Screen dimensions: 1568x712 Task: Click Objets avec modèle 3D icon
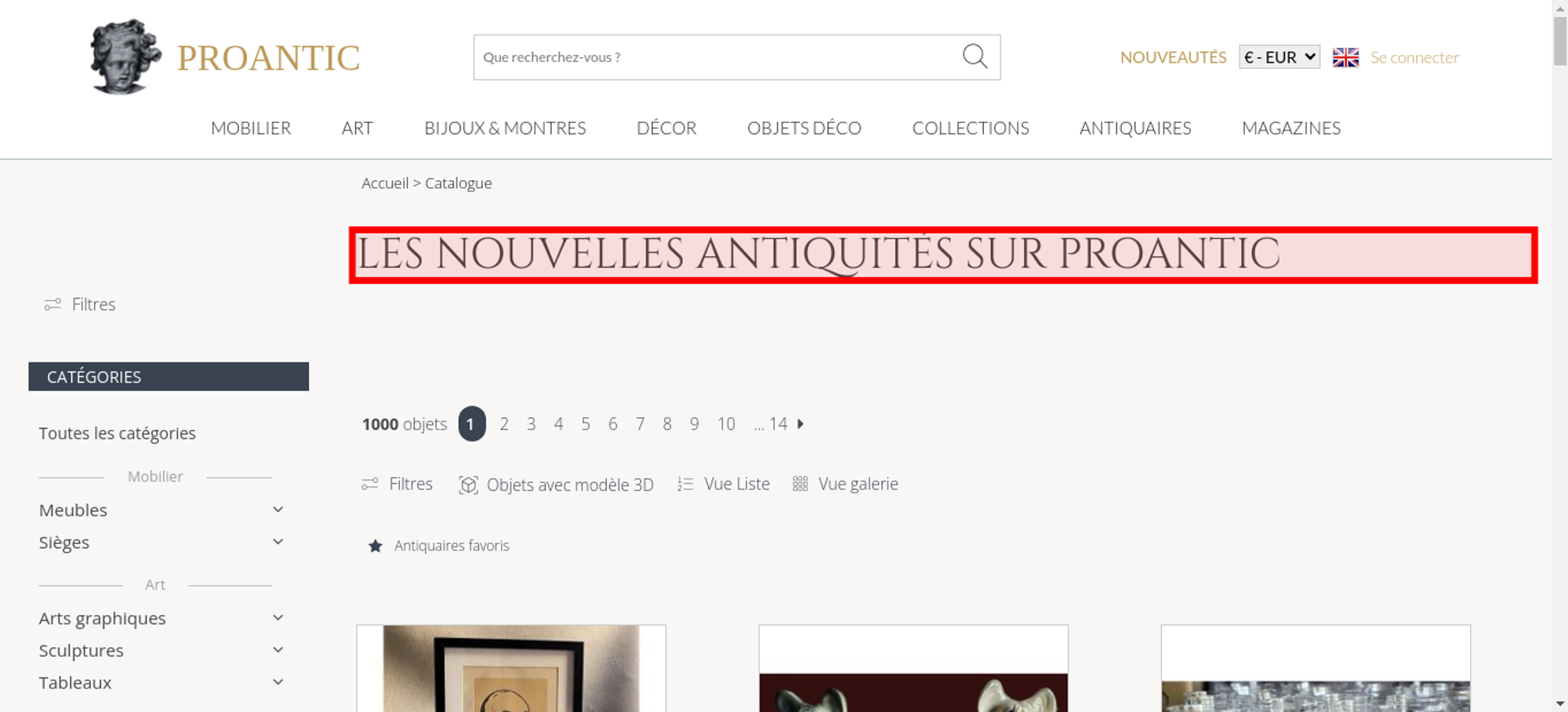tap(468, 485)
